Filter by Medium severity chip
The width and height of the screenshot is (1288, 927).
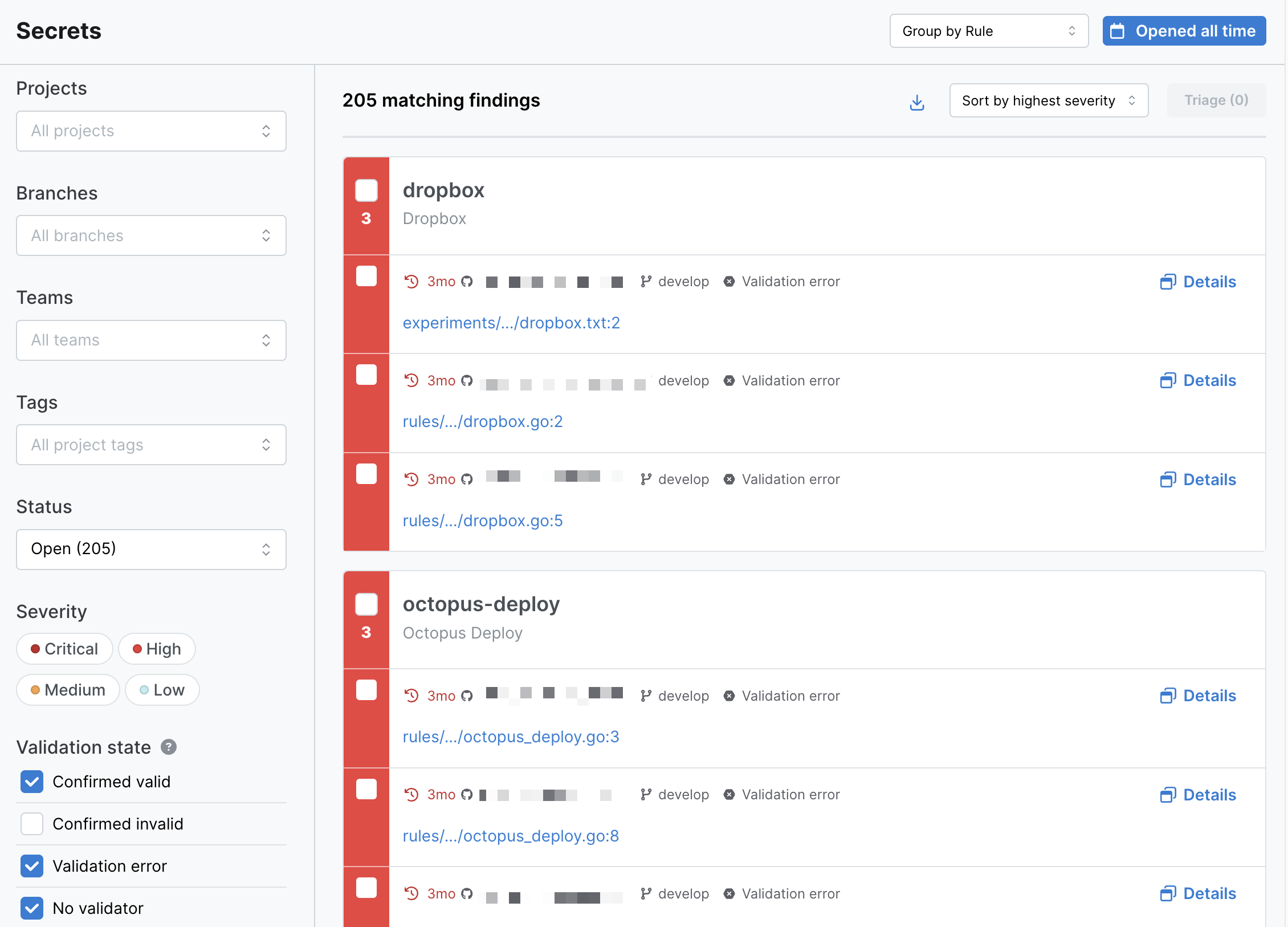point(68,690)
